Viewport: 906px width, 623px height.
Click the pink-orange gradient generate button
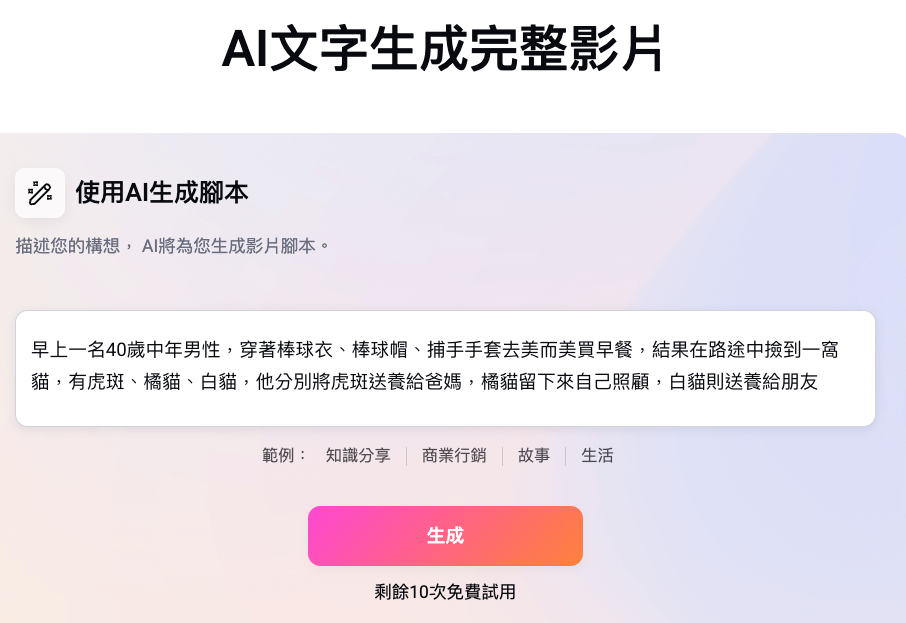tap(445, 536)
